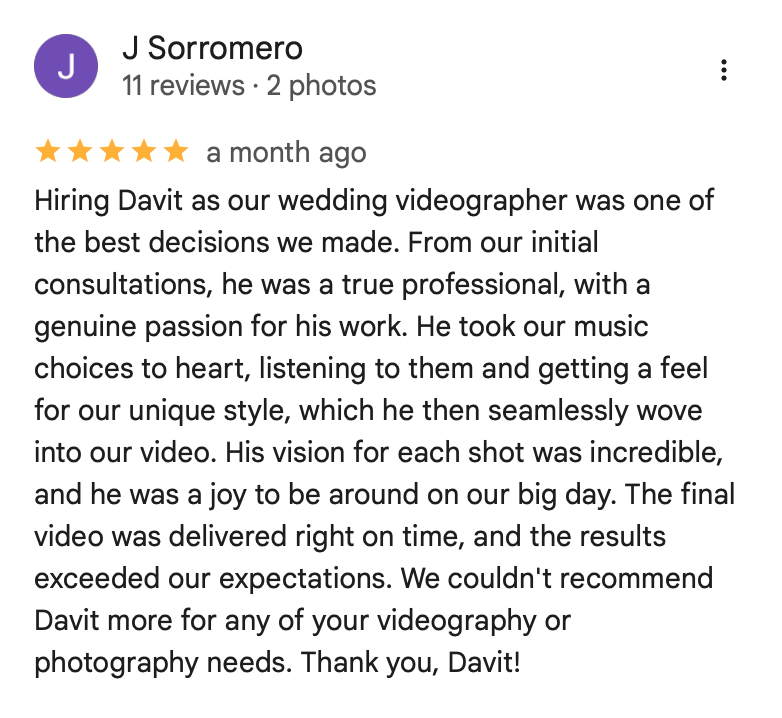Click the line starting "Hiring Davit as our"
Image resolution: width=782 pixels, height=718 pixels.
click(374, 201)
